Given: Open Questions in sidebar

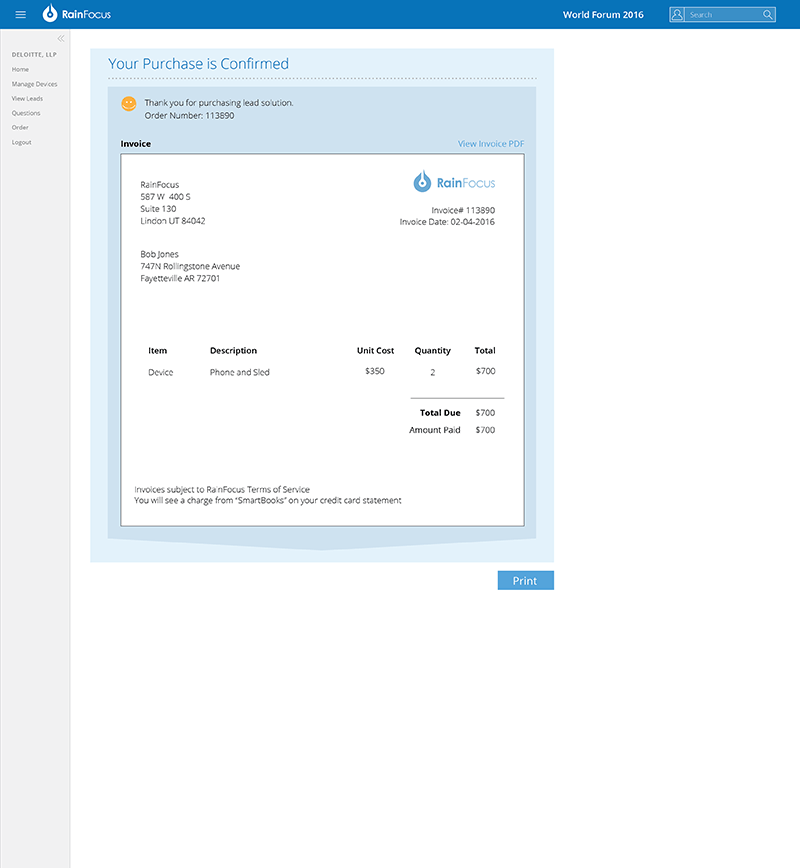Looking at the screenshot, I should tap(26, 113).
